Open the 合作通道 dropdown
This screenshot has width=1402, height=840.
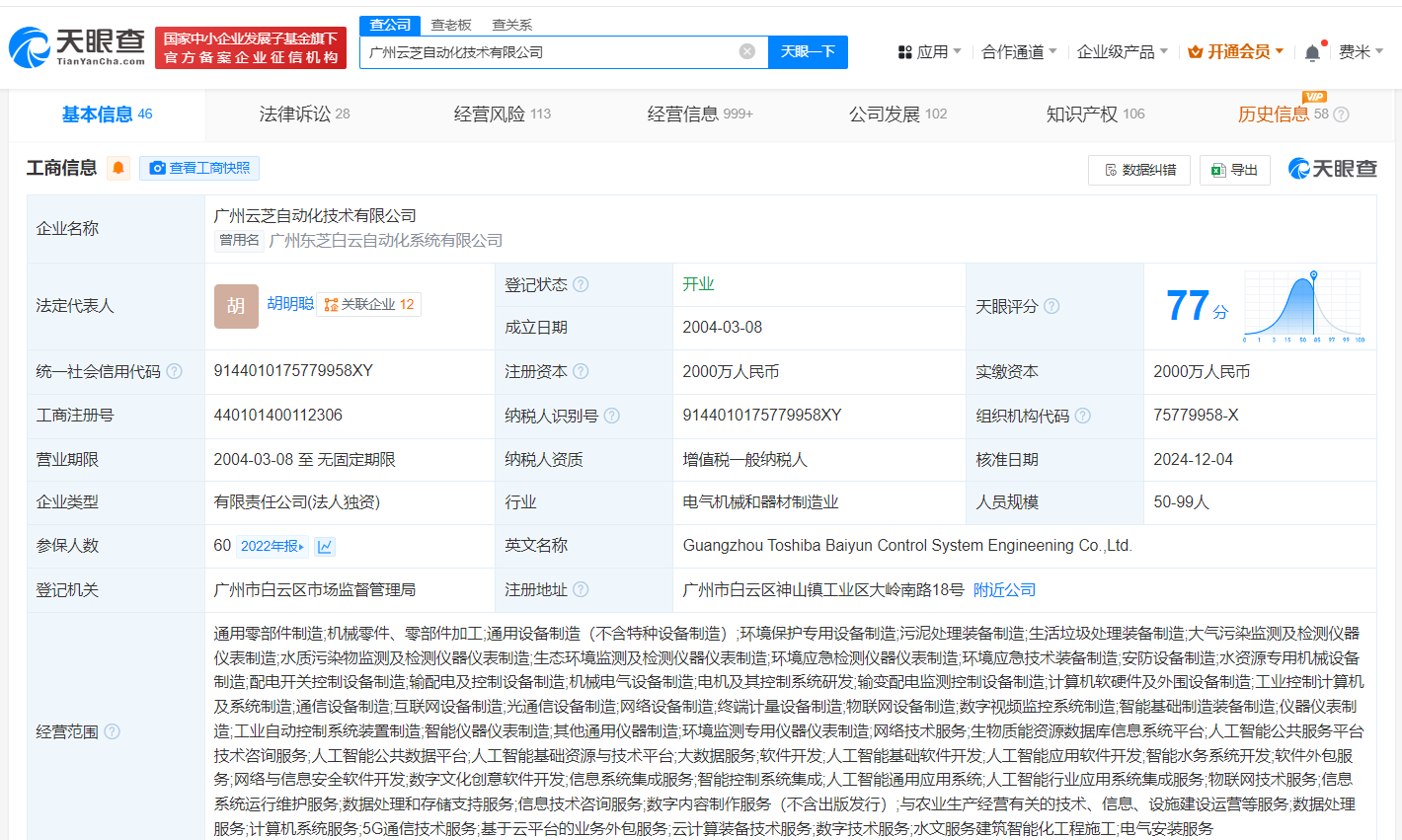[x=1018, y=51]
